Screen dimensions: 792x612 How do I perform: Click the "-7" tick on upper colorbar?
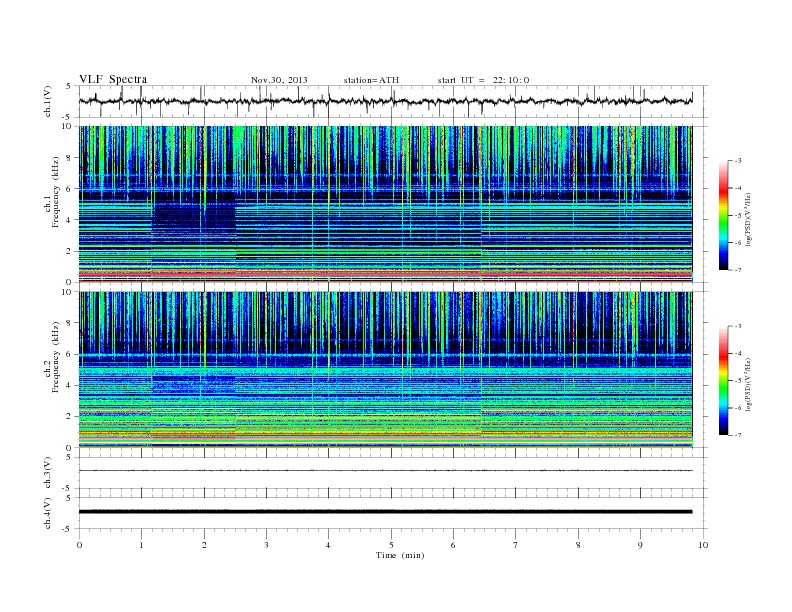coord(737,270)
